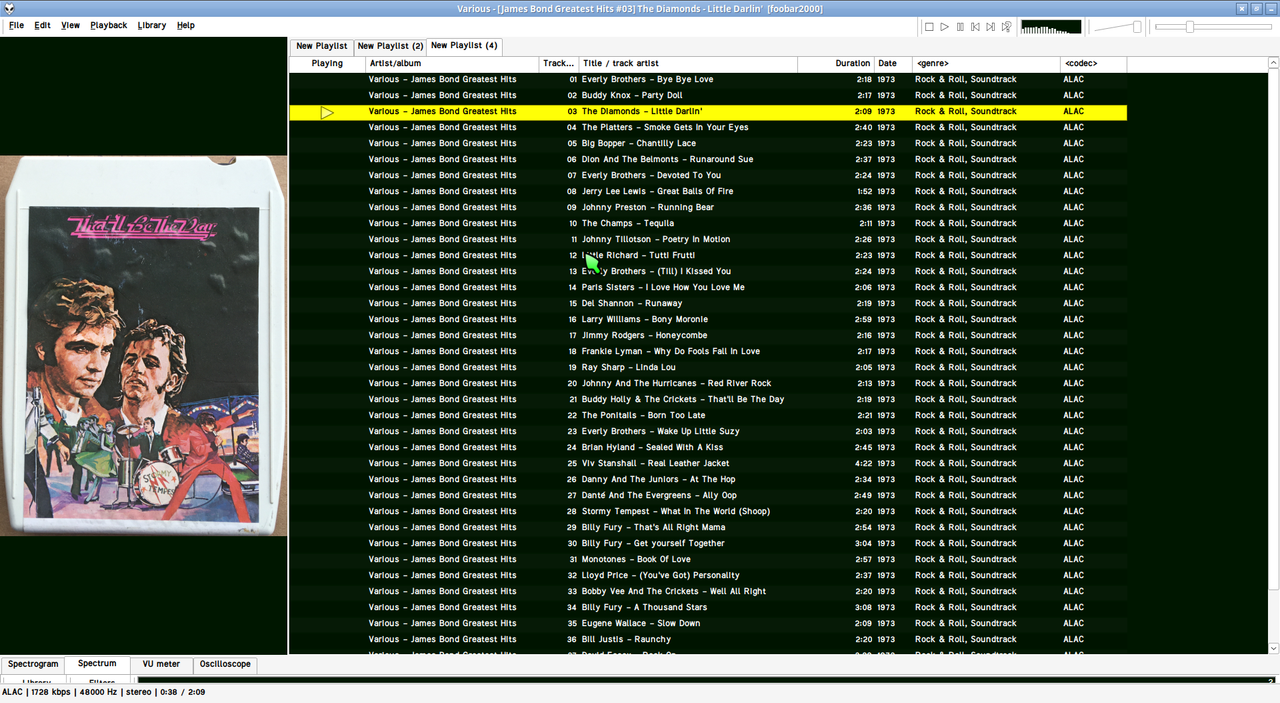Sort by Title / track artist header

click(688, 63)
